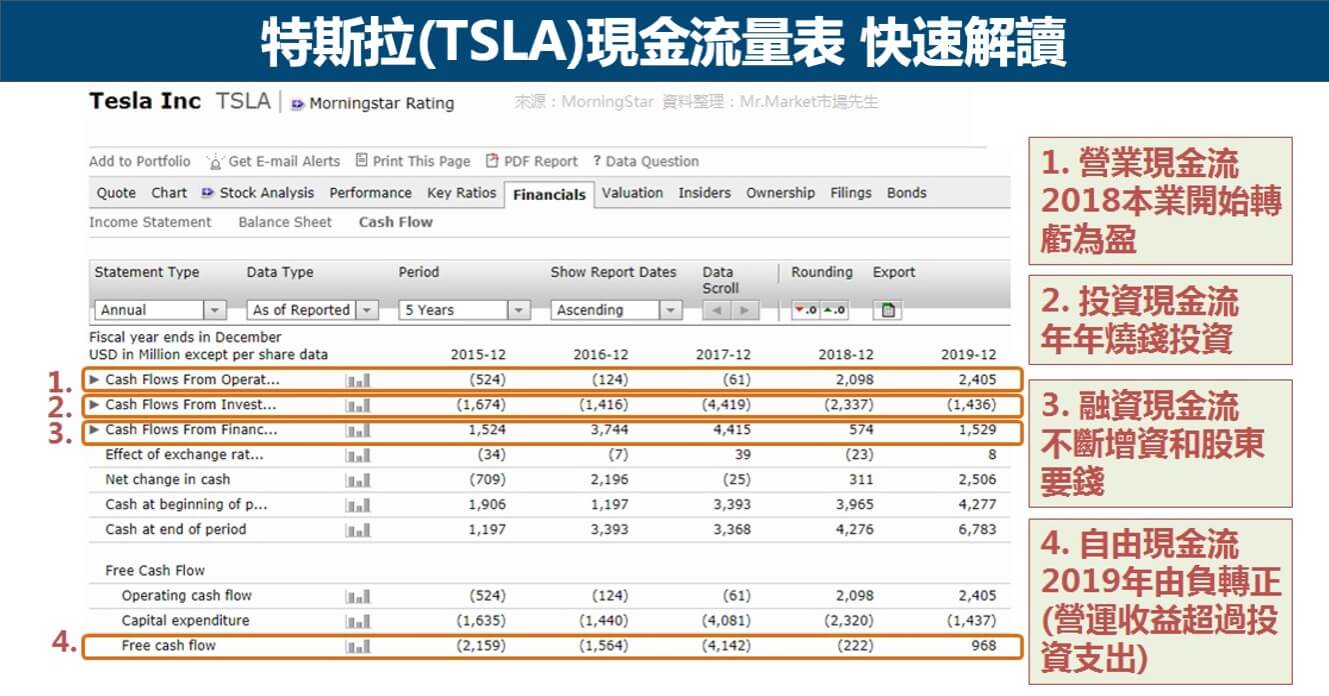Open chart icon beside Capital expenditure

coord(357,621)
